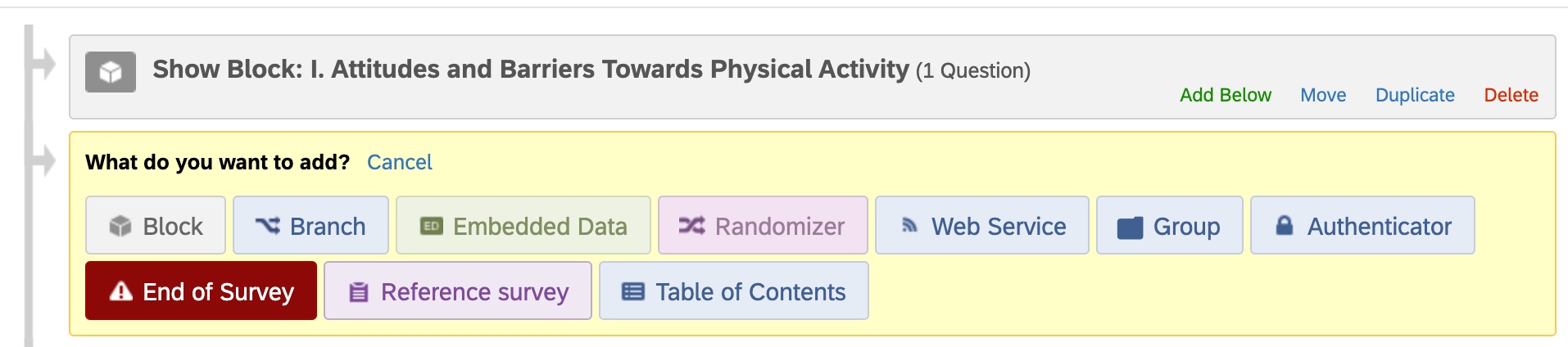Add an Authenticator element
This screenshot has height=347, width=1568.
(1362, 225)
